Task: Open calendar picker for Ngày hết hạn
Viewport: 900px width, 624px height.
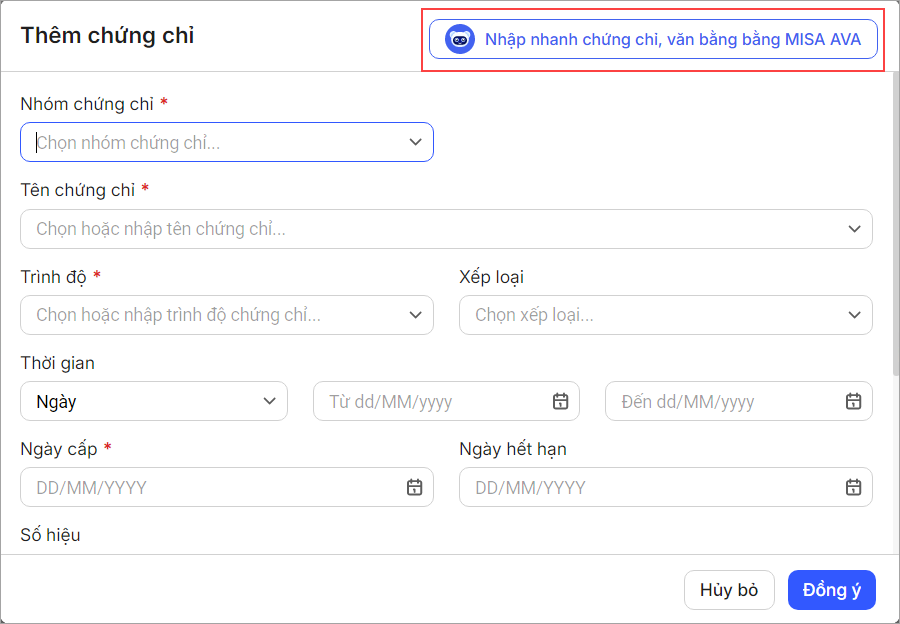Action: [853, 487]
